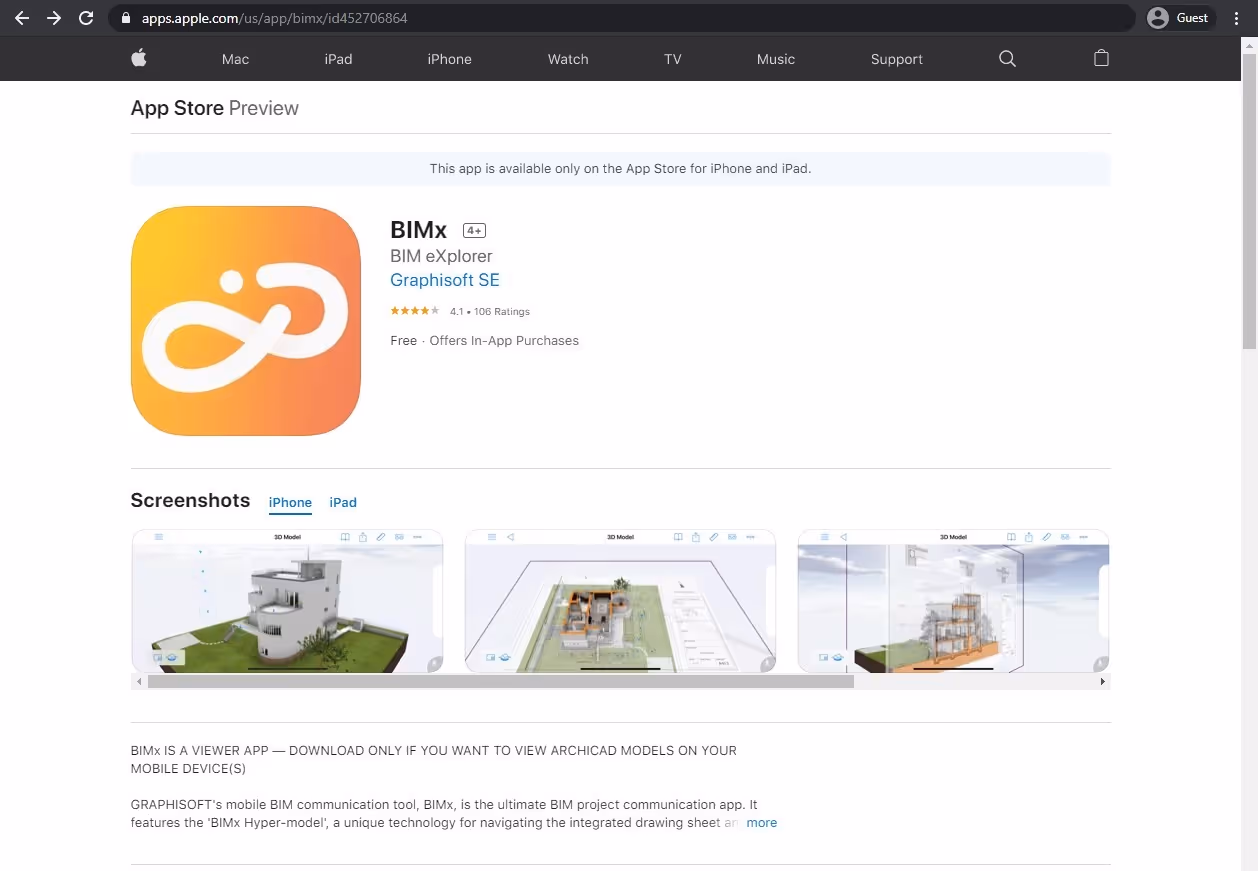This screenshot has height=871, width=1258.
Task: Open the shopping bag icon
Action: click(1101, 59)
